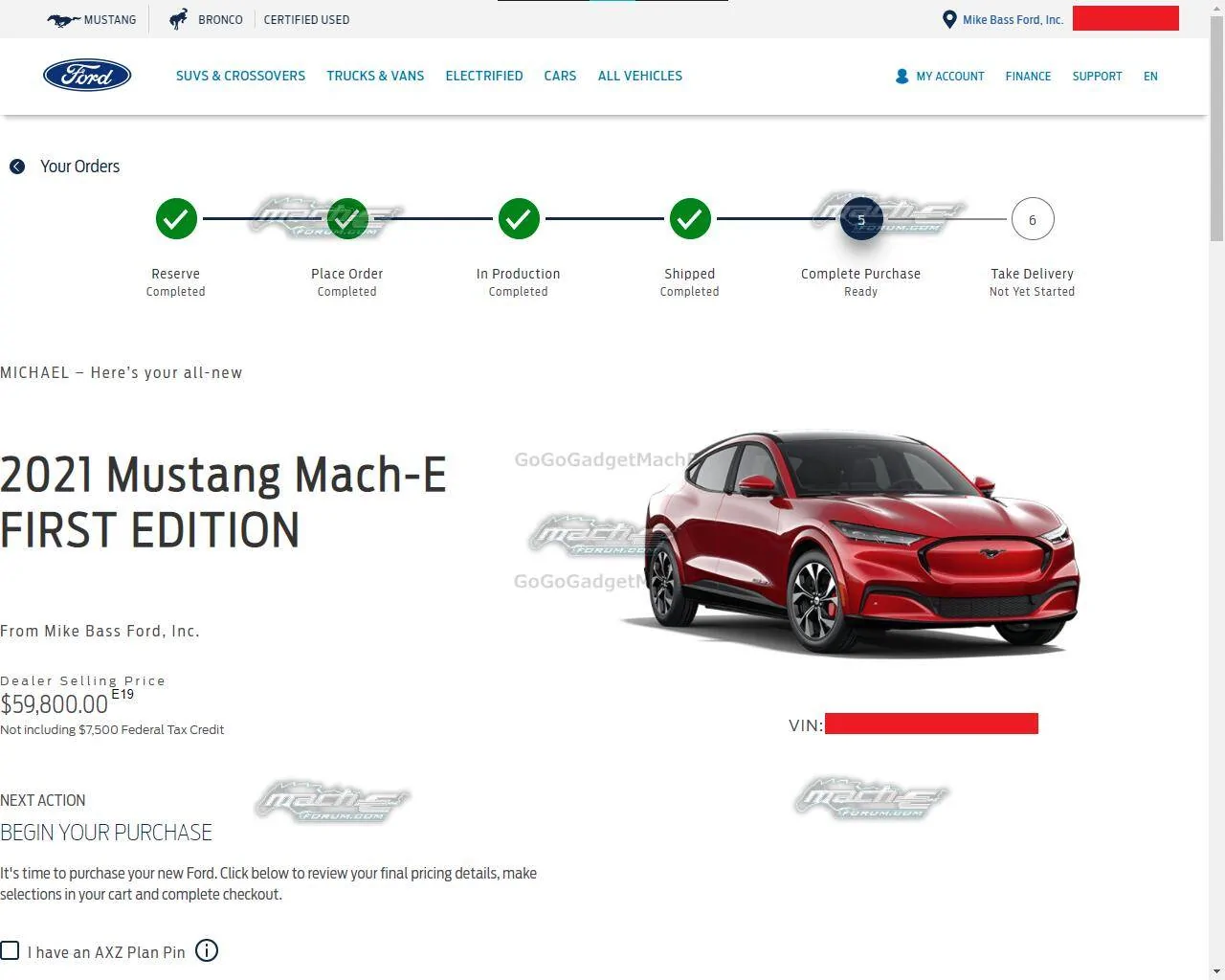Click the From Mike Bass Ford, Inc. text
Viewport: 1225px width, 980px height.
coord(100,631)
